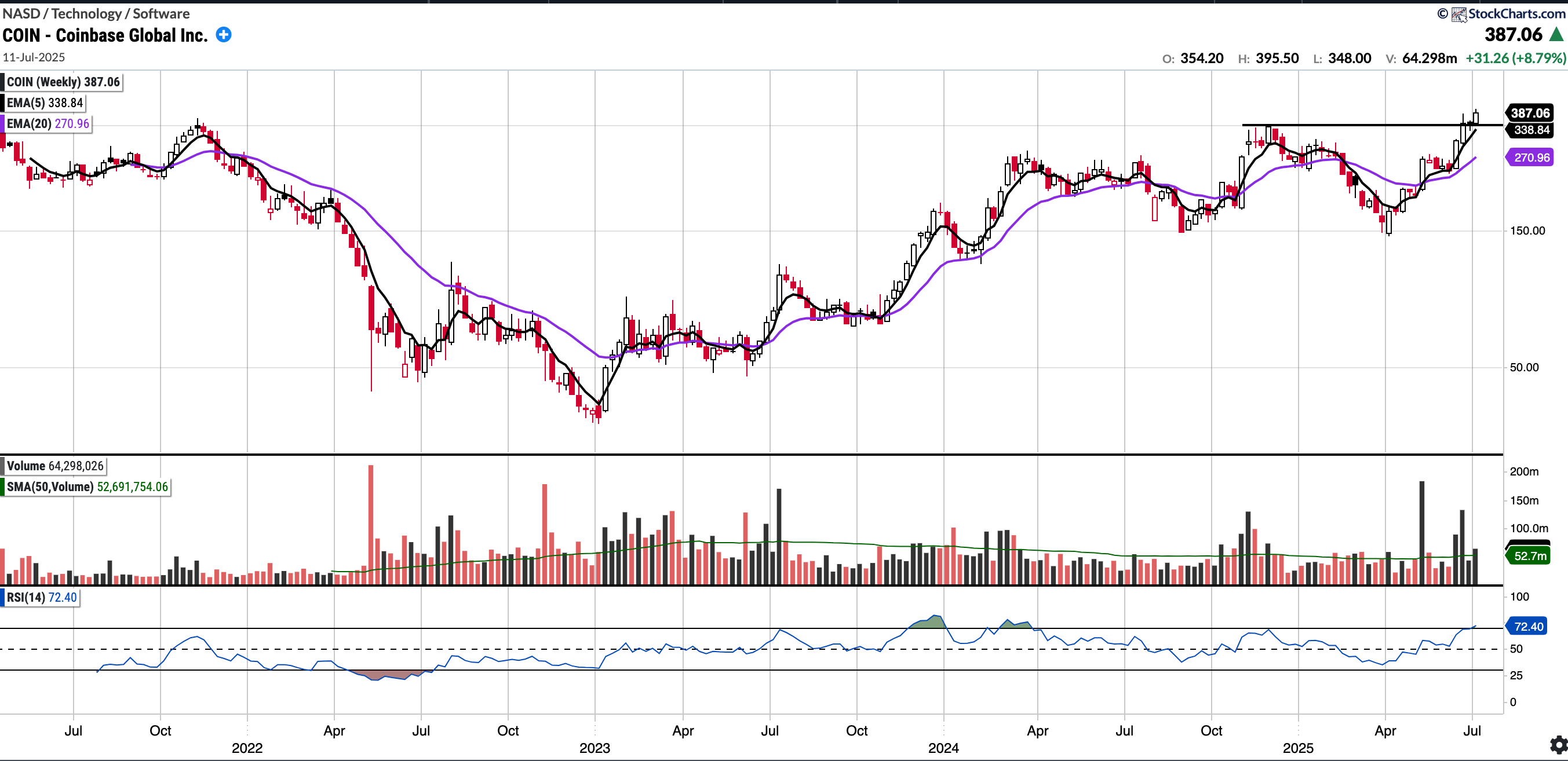Click the 2025 year label on time axis
This screenshot has height=761, width=1568.
point(1298,748)
